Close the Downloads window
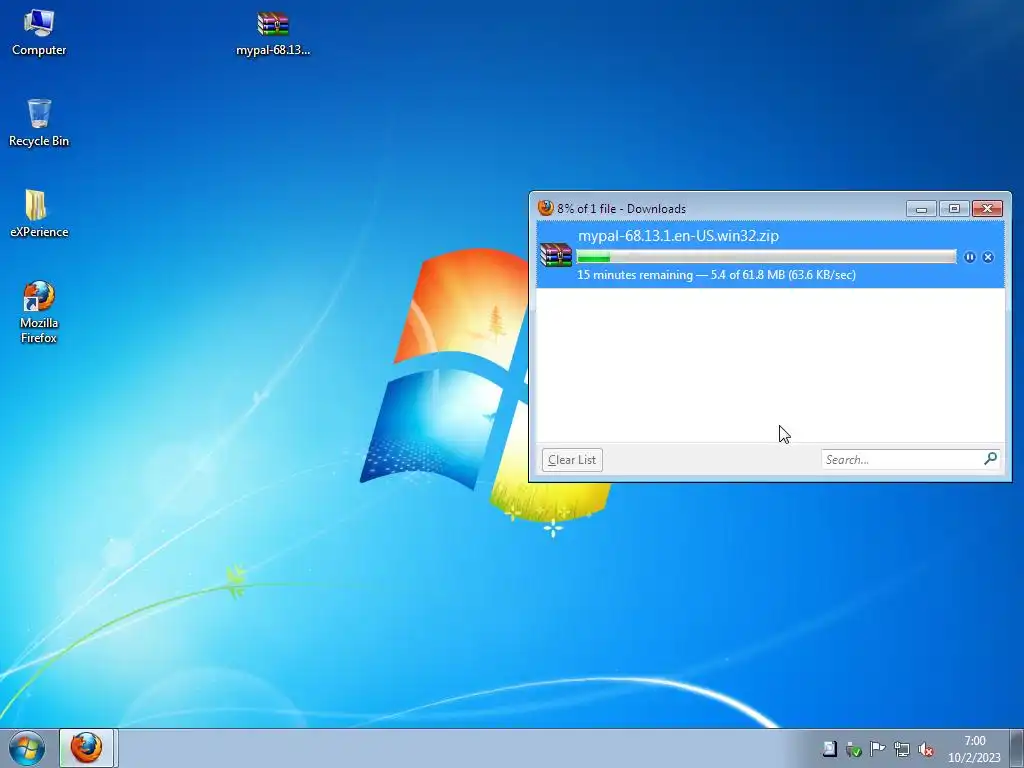The height and width of the screenshot is (768, 1024). pyautogui.click(x=987, y=209)
